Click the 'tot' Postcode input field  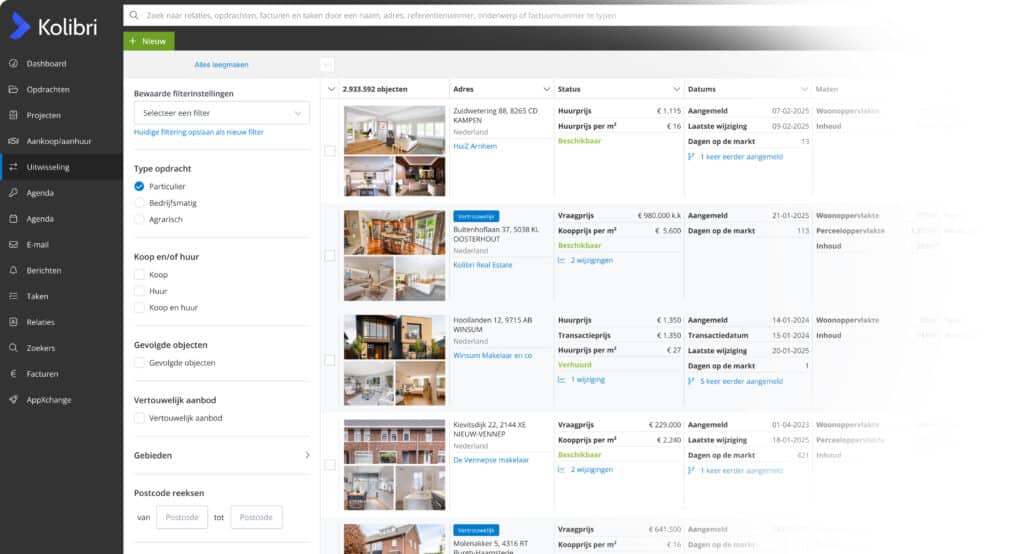(256, 517)
